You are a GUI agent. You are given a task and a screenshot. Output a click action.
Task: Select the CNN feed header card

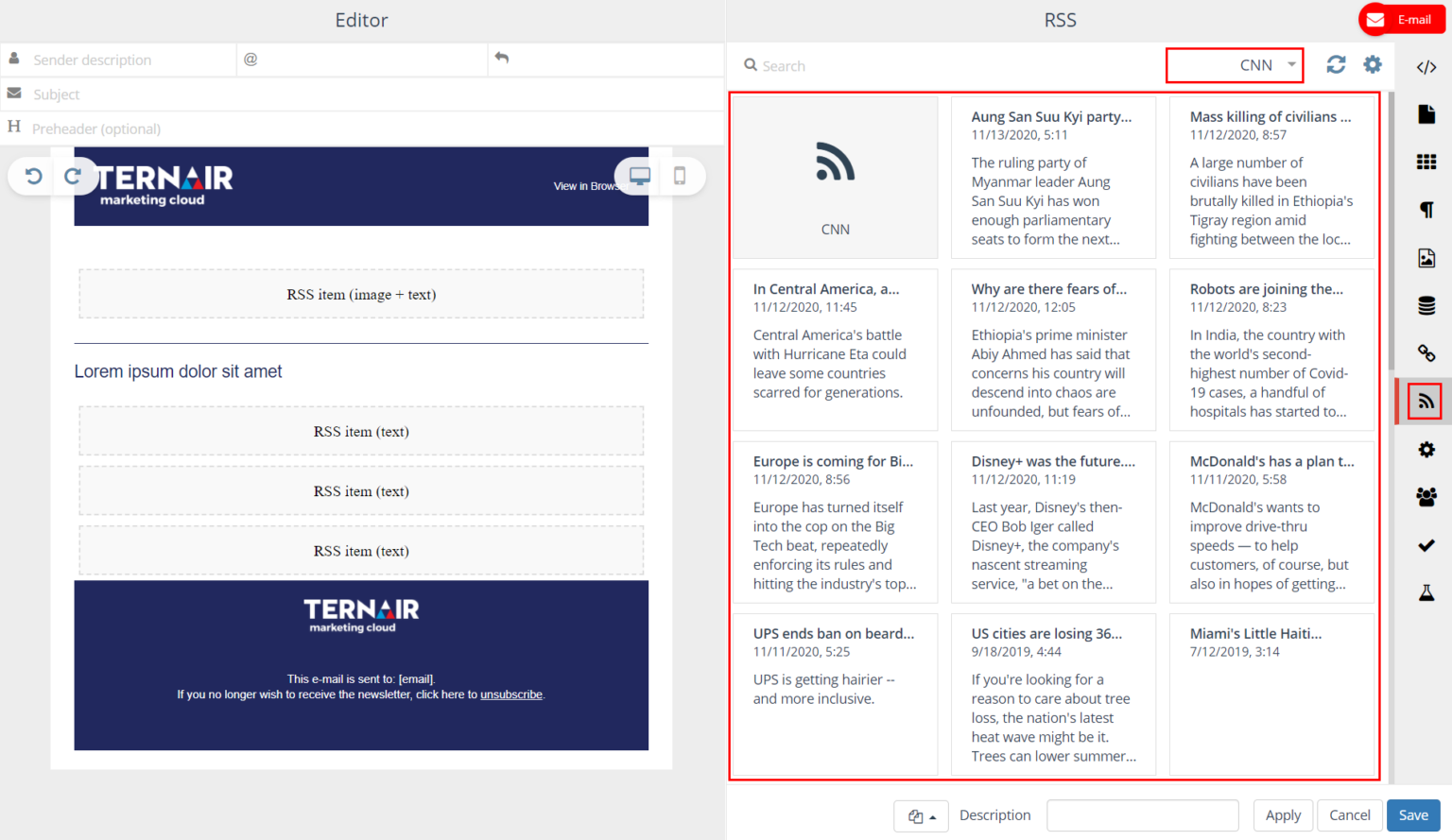tap(836, 178)
